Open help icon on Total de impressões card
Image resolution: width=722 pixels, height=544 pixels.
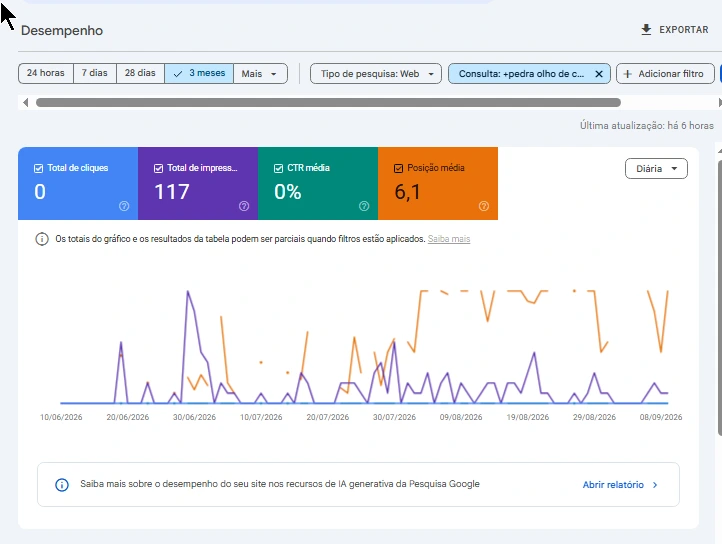pos(244,206)
